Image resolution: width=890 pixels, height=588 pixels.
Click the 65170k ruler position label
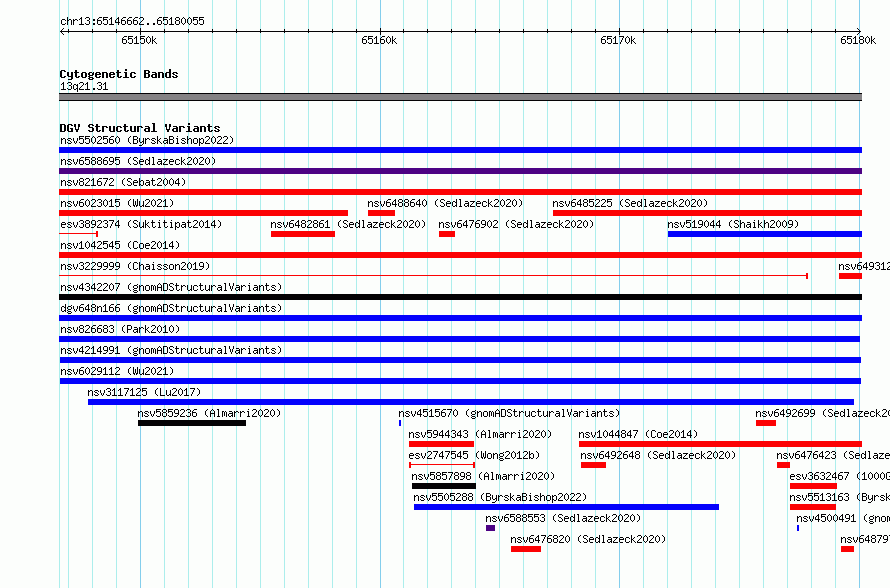point(618,40)
